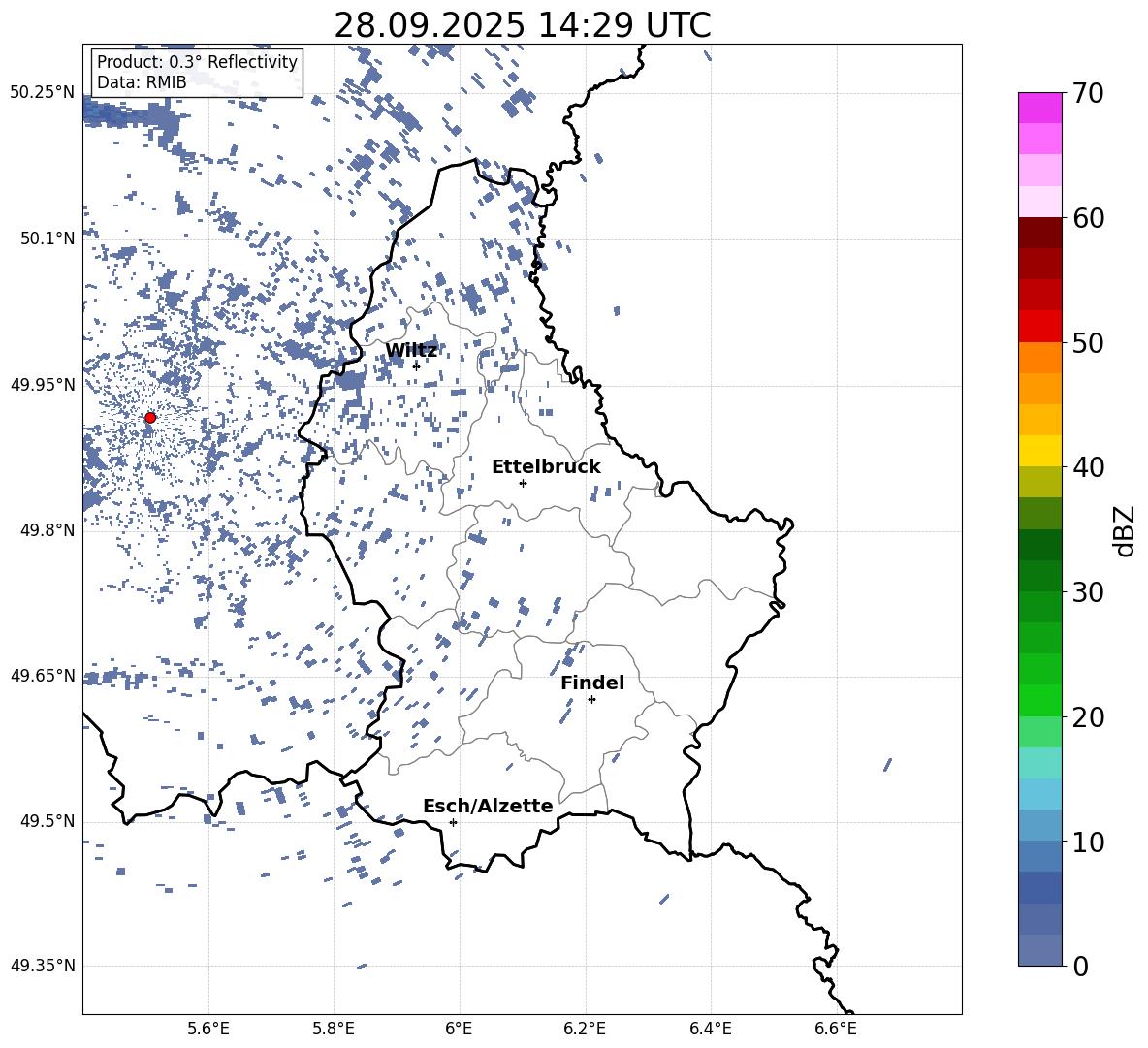Click the colorbar tick label 70
The width and height of the screenshot is (1148, 1048).
pyautogui.click(x=1089, y=93)
